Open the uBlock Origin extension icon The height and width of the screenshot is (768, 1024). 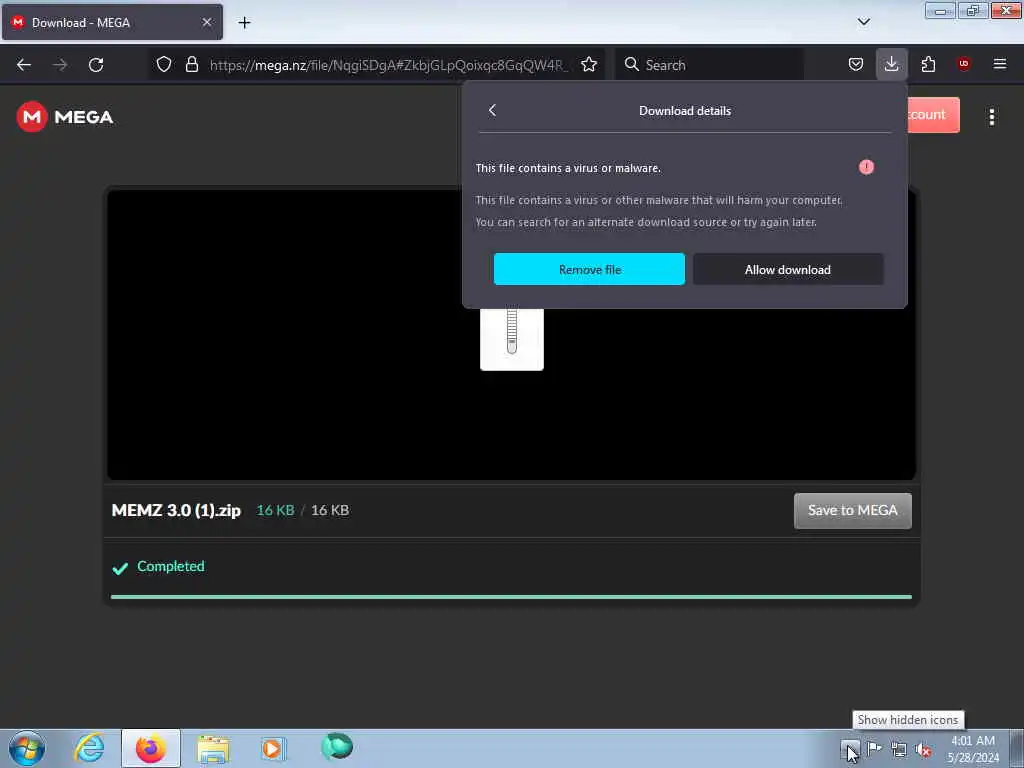point(963,64)
